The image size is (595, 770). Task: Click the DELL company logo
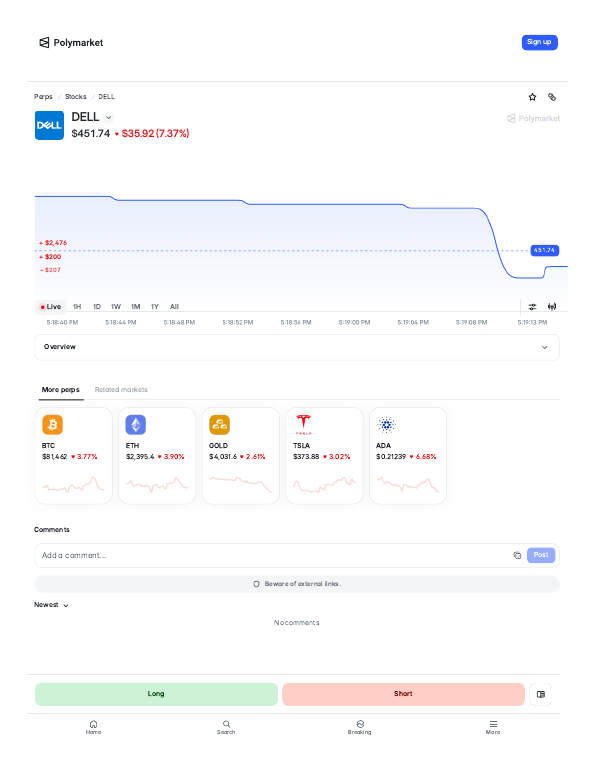click(x=49, y=125)
